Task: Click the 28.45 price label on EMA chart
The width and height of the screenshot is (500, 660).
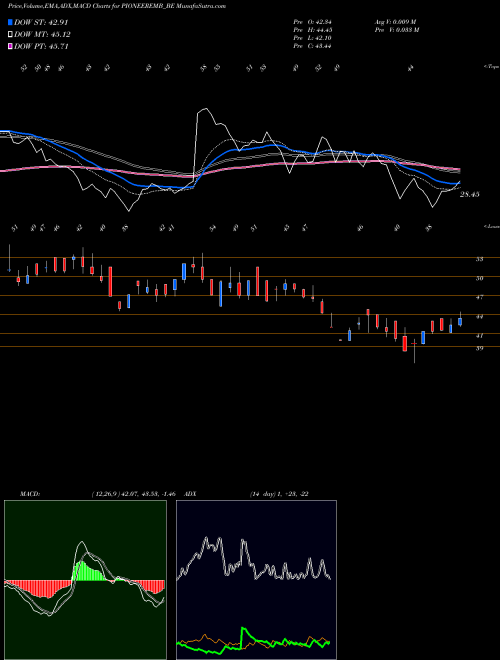Action: (470, 194)
